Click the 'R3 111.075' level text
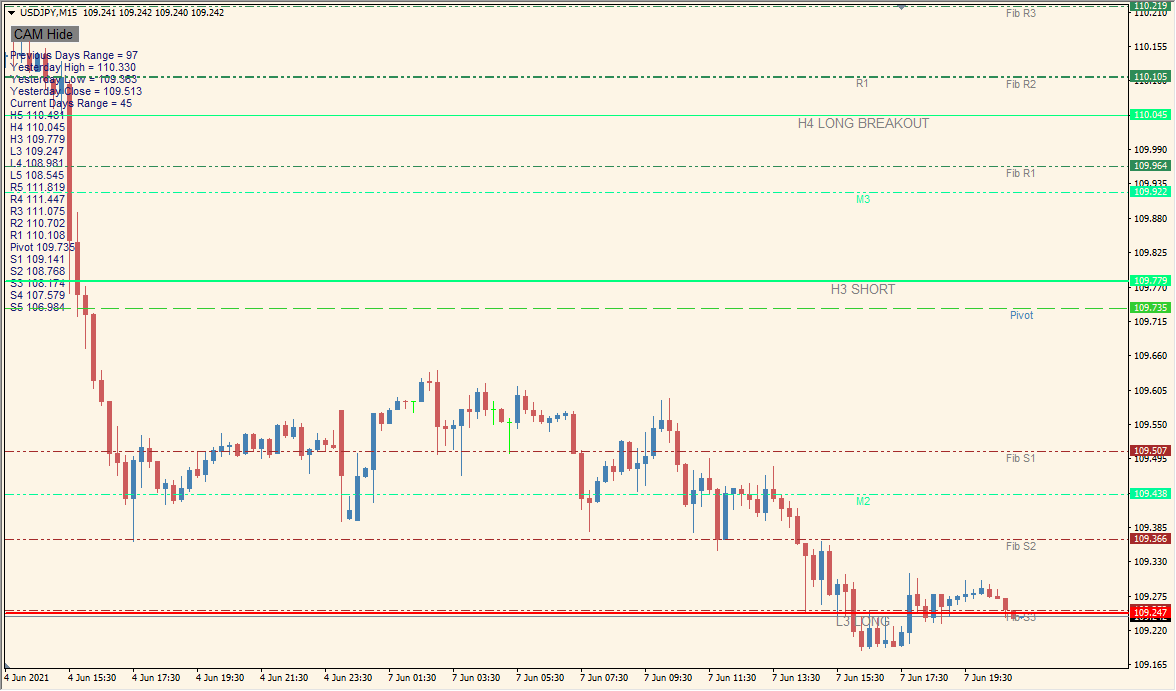The width and height of the screenshot is (1176, 691). point(38,212)
